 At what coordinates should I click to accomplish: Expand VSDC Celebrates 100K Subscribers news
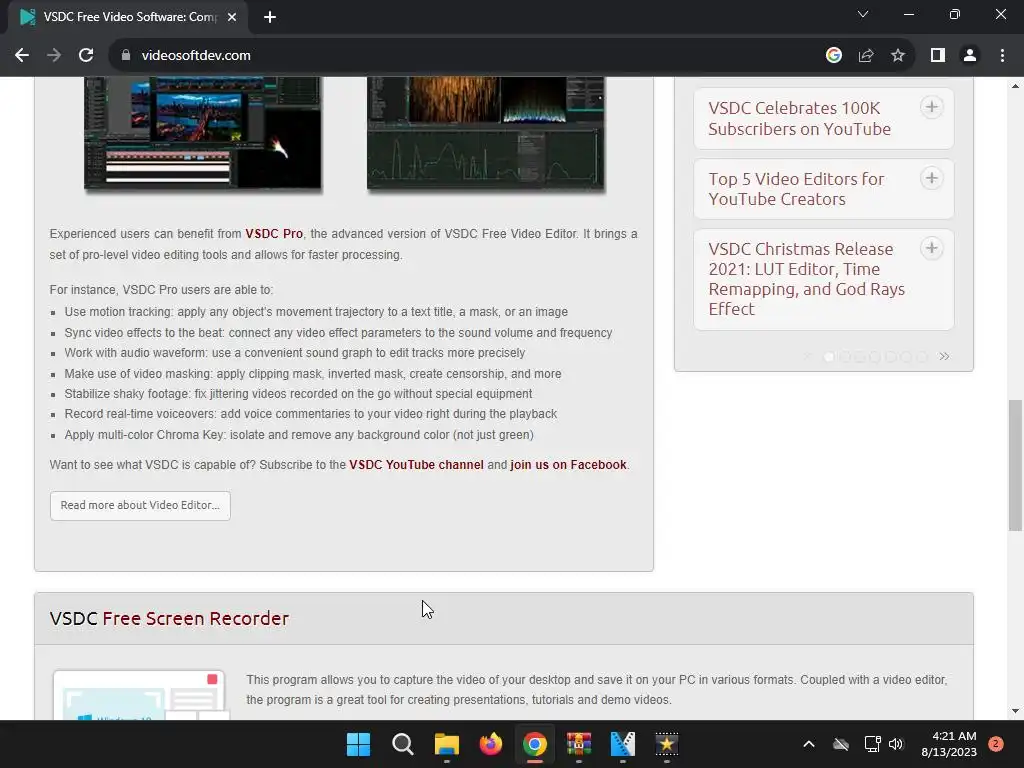tap(932, 107)
